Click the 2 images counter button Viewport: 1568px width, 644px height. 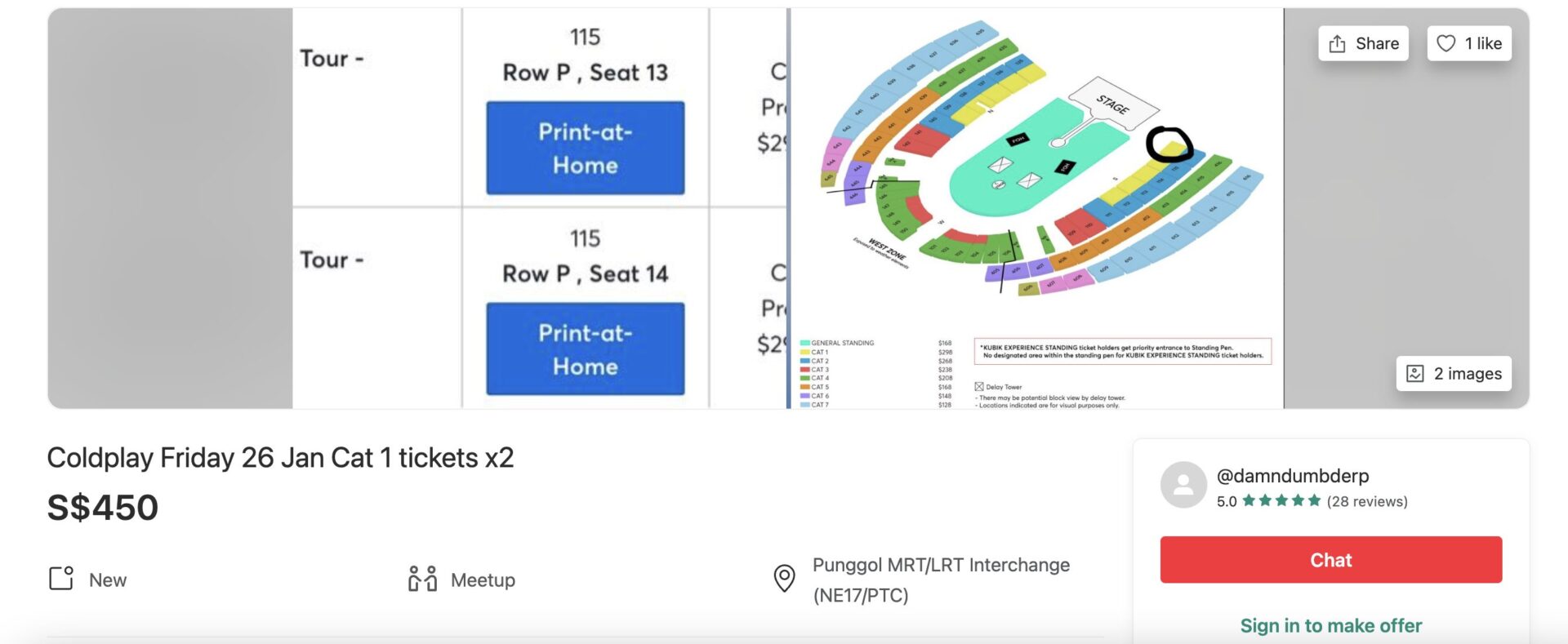[1452, 373]
